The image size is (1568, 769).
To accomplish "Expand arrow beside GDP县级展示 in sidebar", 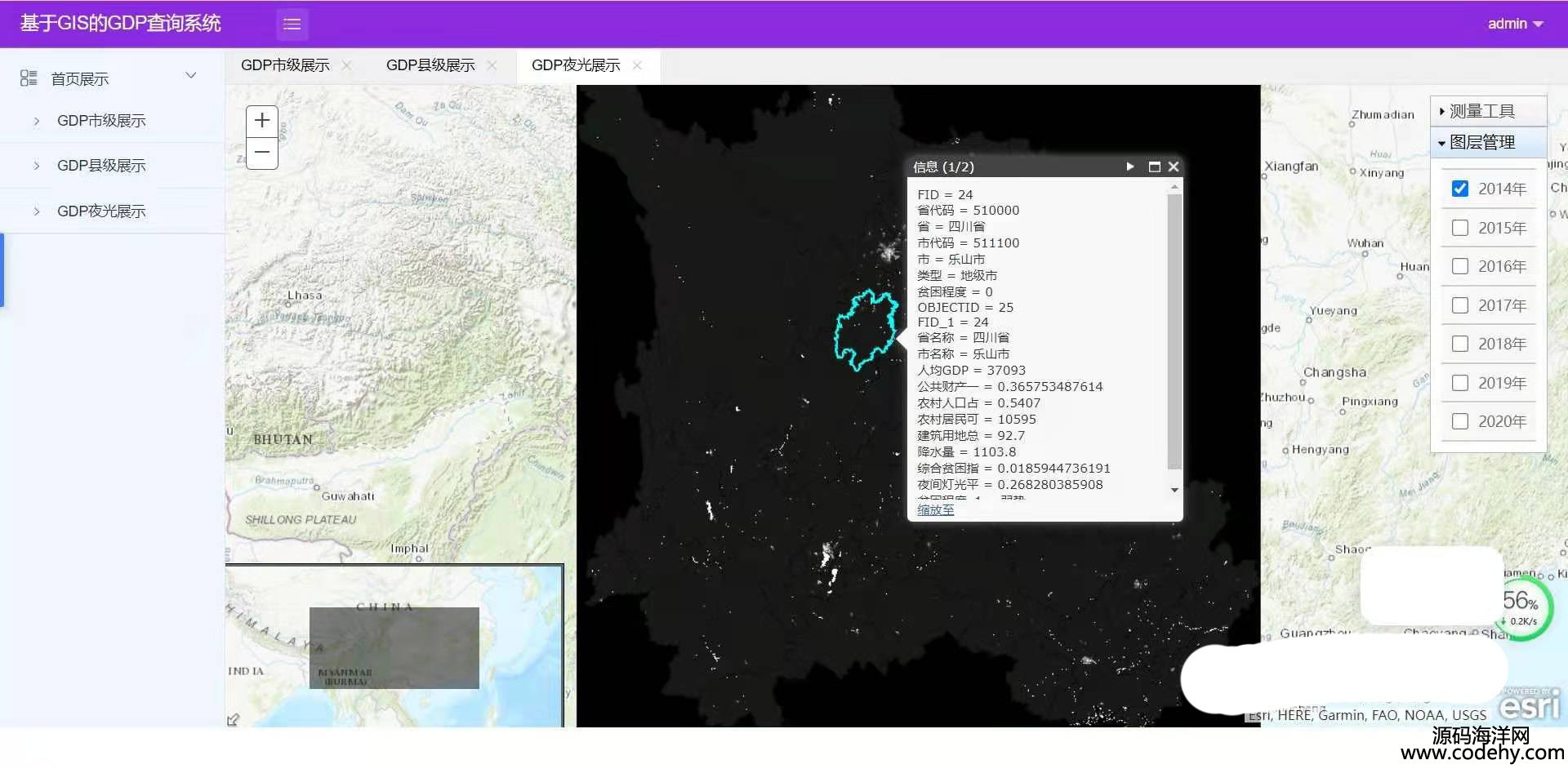I will coord(37,166).
